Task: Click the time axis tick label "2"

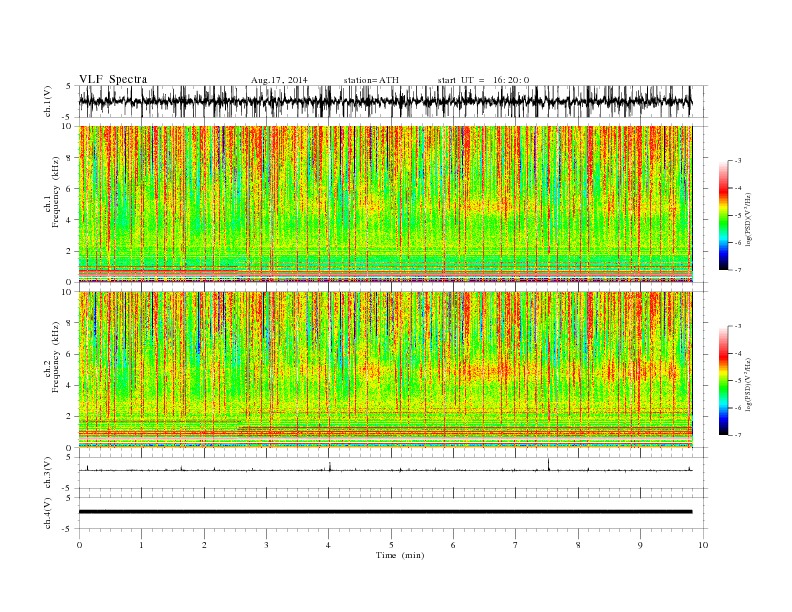Action: [204, 545]
